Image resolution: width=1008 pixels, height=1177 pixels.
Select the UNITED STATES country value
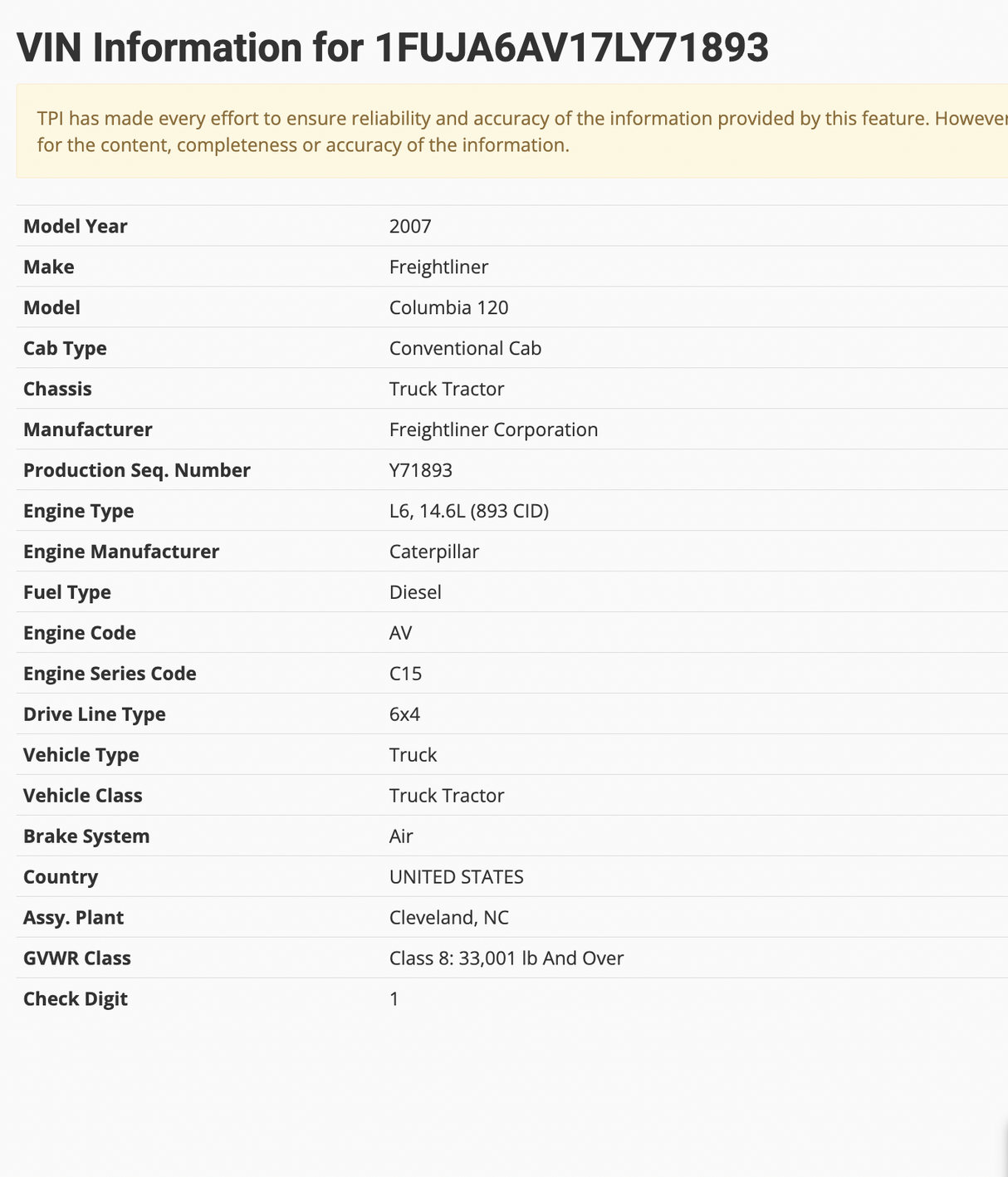coord(456,877)
